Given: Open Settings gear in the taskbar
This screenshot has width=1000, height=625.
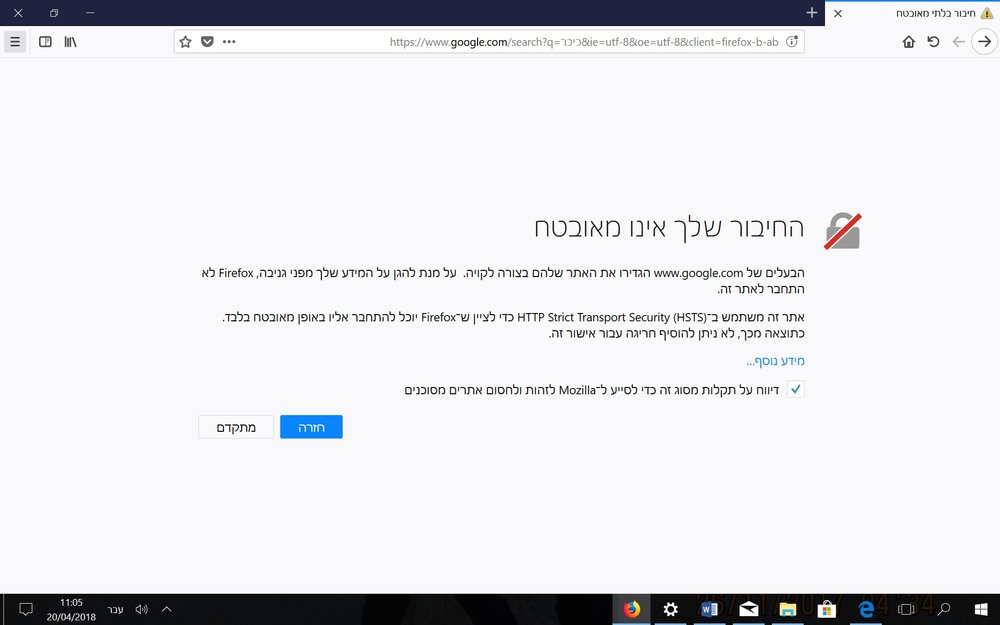Looking at the screenshot, I should point(670,610).
